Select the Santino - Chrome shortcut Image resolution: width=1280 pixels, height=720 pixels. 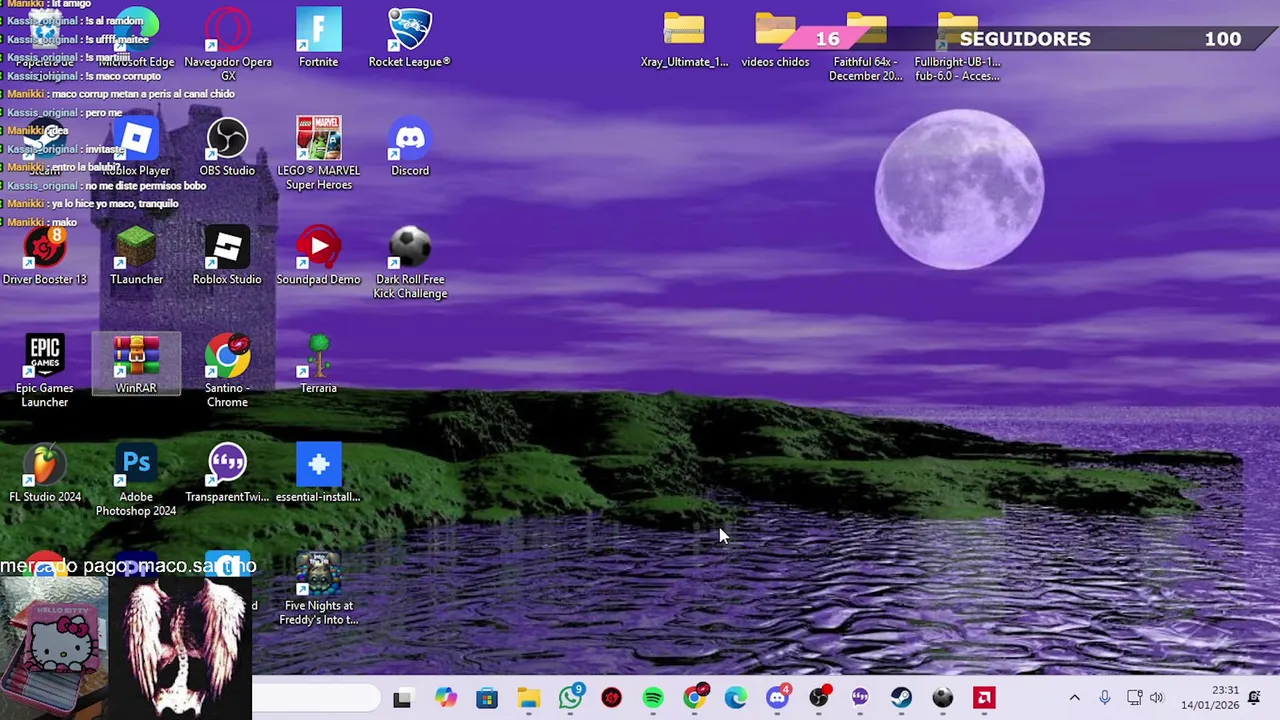coord(227,372)
